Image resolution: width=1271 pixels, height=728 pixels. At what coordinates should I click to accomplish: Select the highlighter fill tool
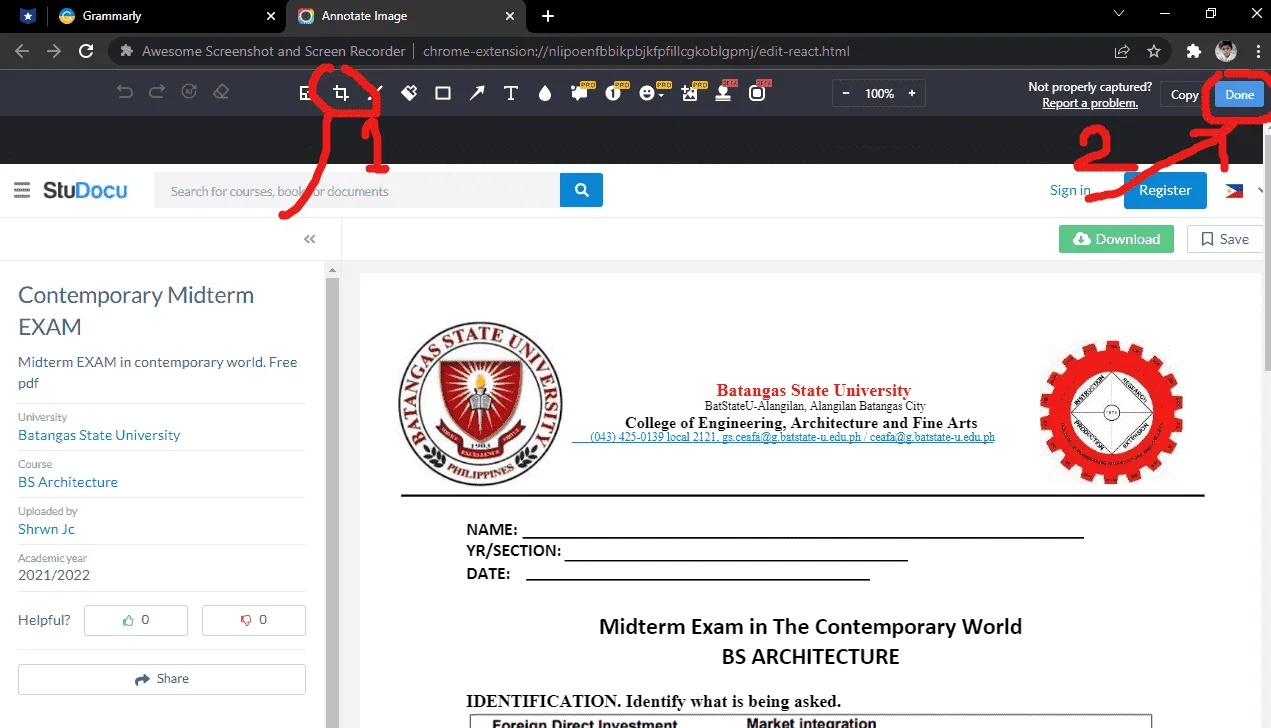point(409,93)
